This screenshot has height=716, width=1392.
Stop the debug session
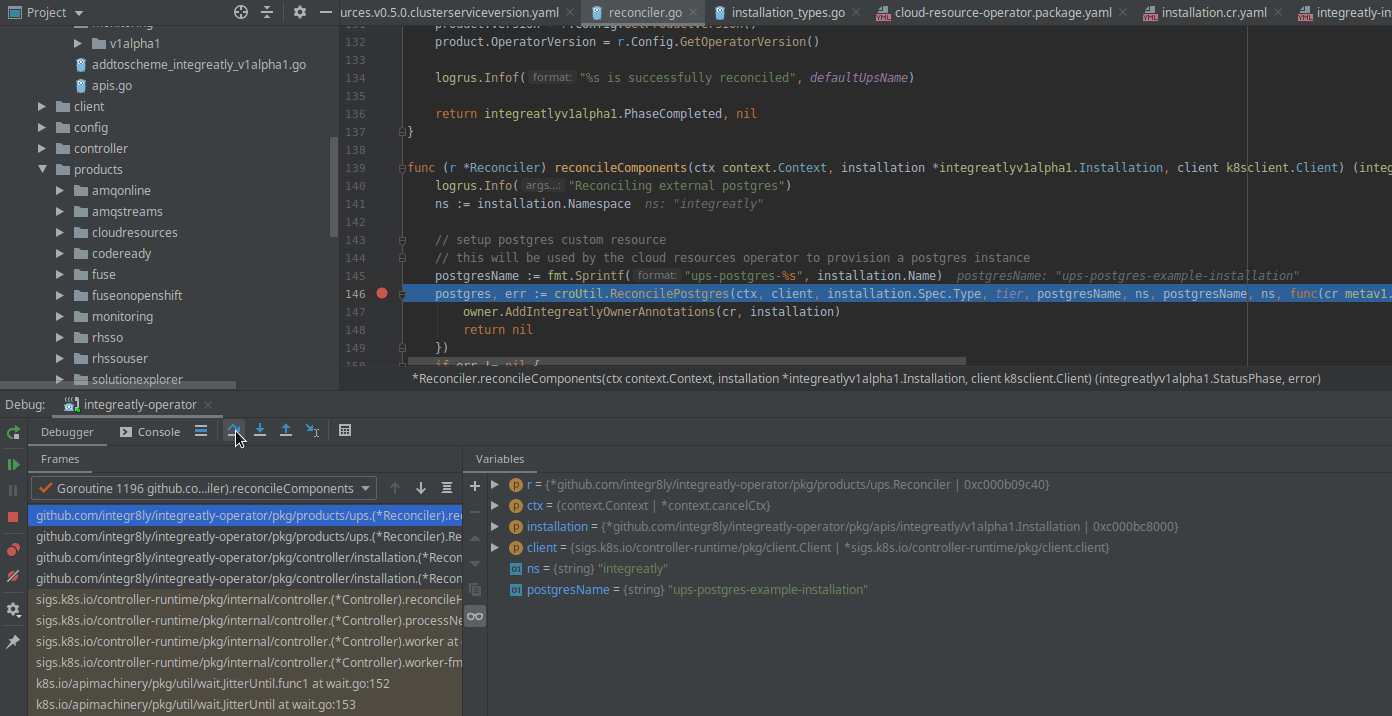13,517
